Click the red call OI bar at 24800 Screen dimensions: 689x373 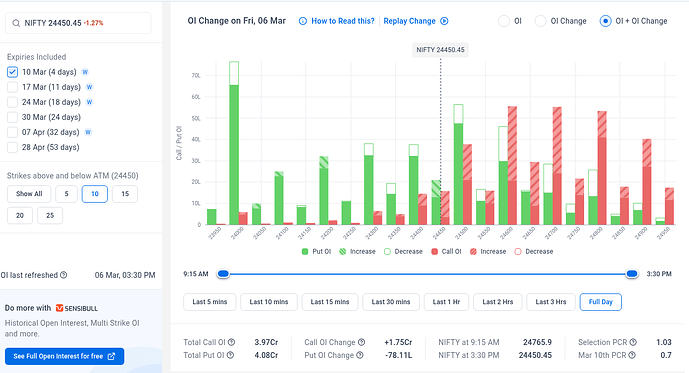pyautogui.click(x=602, y=168)
